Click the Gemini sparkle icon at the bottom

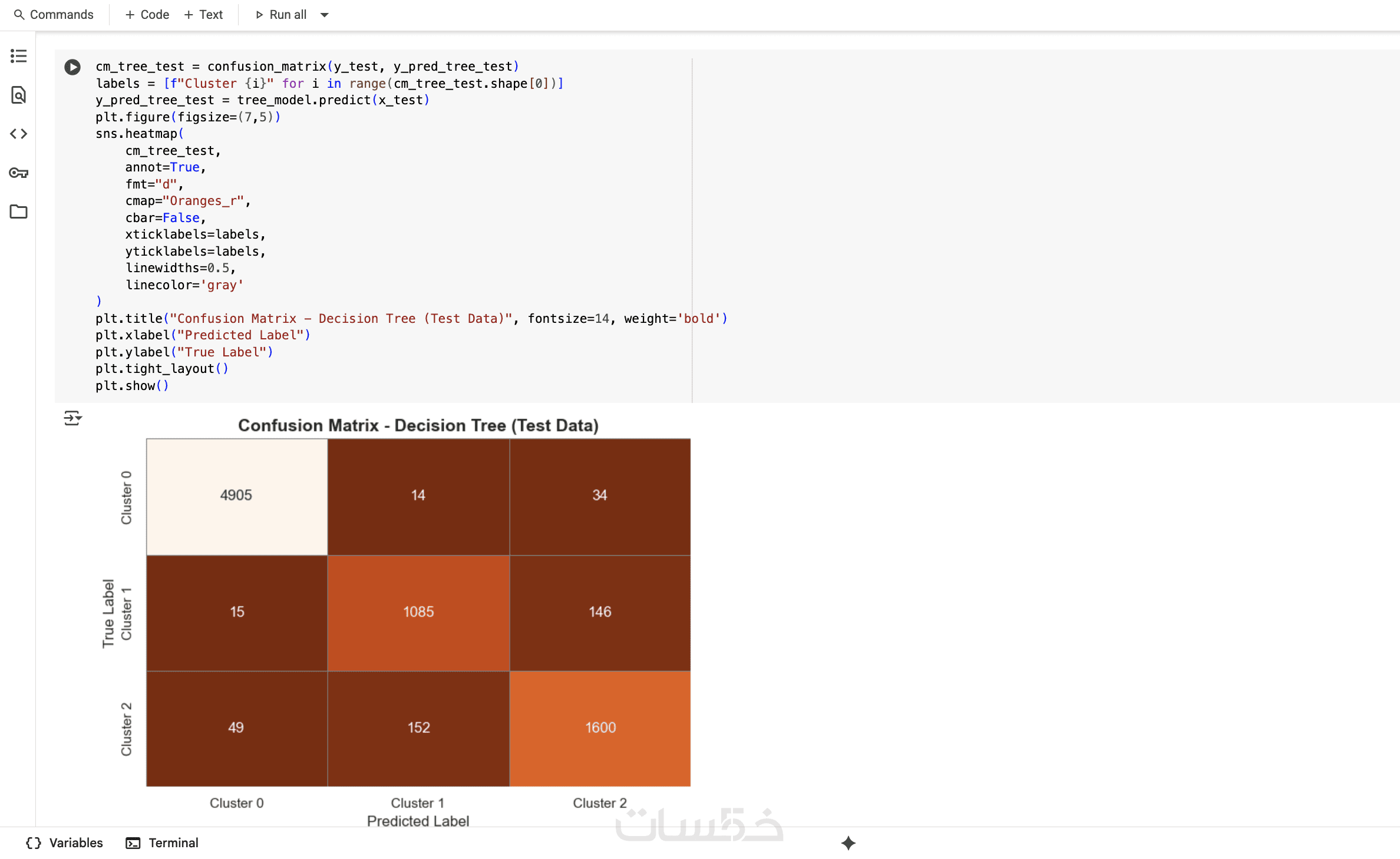point(848,843)
